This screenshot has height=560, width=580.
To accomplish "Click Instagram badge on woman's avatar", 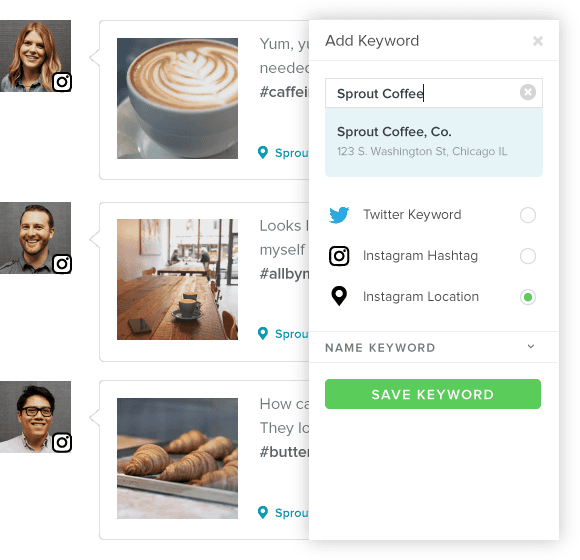I will point(62,82).
